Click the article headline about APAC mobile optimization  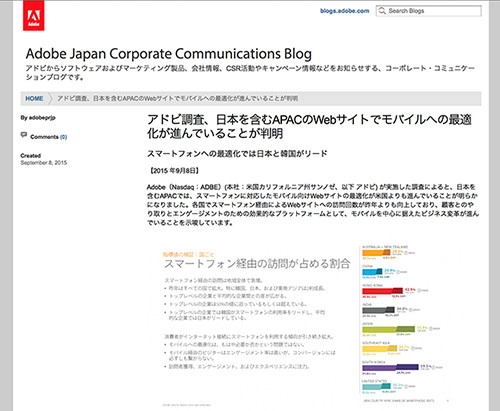click(x=309, y=126)
